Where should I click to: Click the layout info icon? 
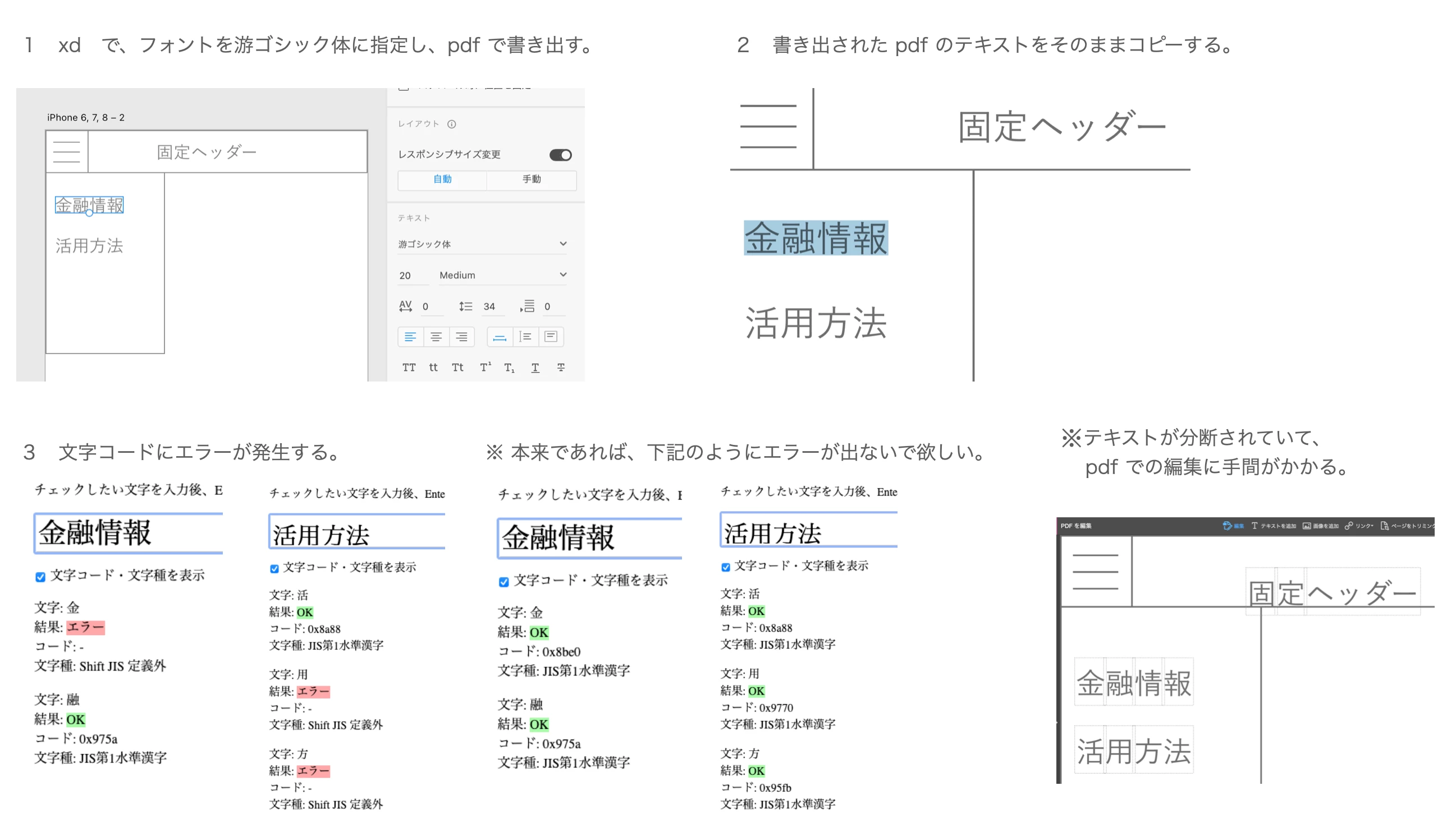[x=451, y=124]
